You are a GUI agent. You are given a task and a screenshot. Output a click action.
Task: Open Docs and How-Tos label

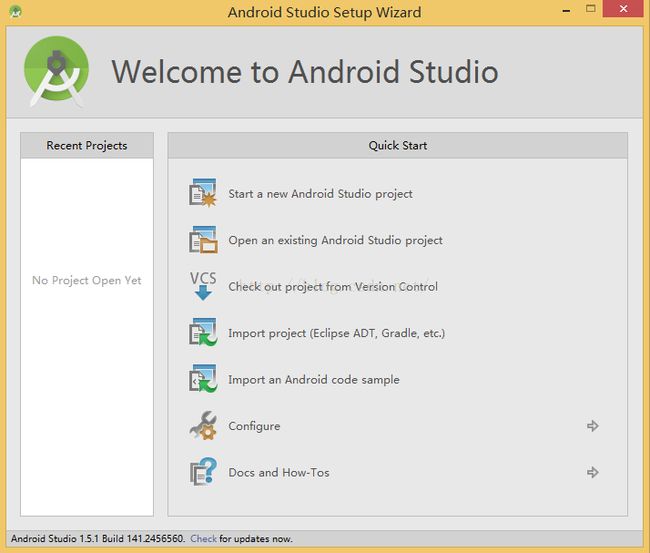[x=279, y=472]
